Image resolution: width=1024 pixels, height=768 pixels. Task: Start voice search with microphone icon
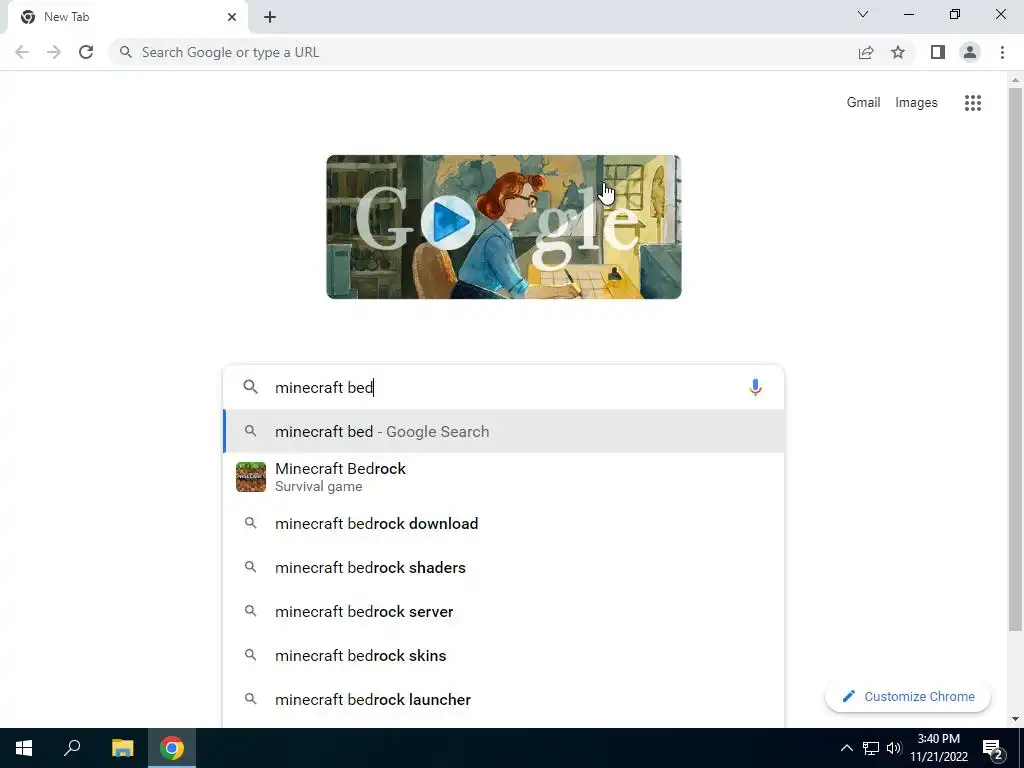[755, 387]
